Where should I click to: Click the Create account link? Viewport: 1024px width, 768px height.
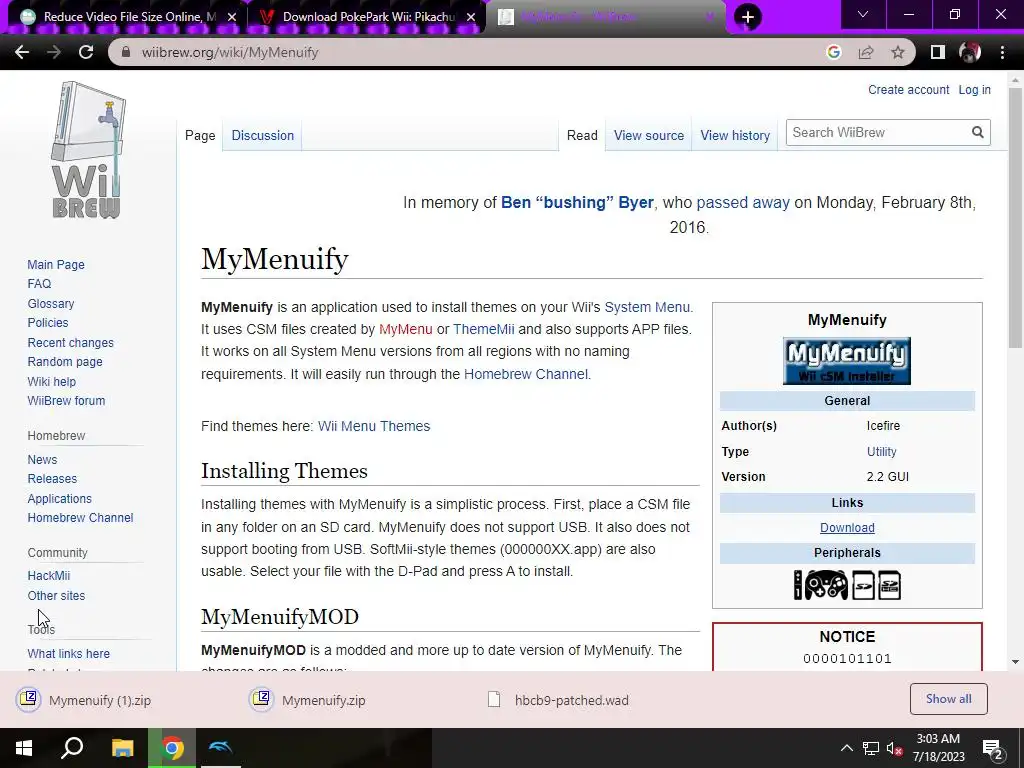point(908,89)
